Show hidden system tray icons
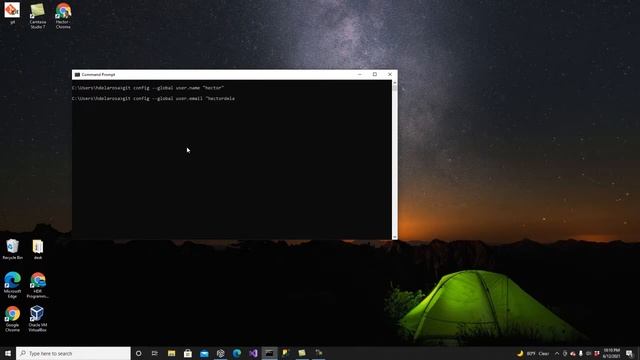 (x=557, y=353)
